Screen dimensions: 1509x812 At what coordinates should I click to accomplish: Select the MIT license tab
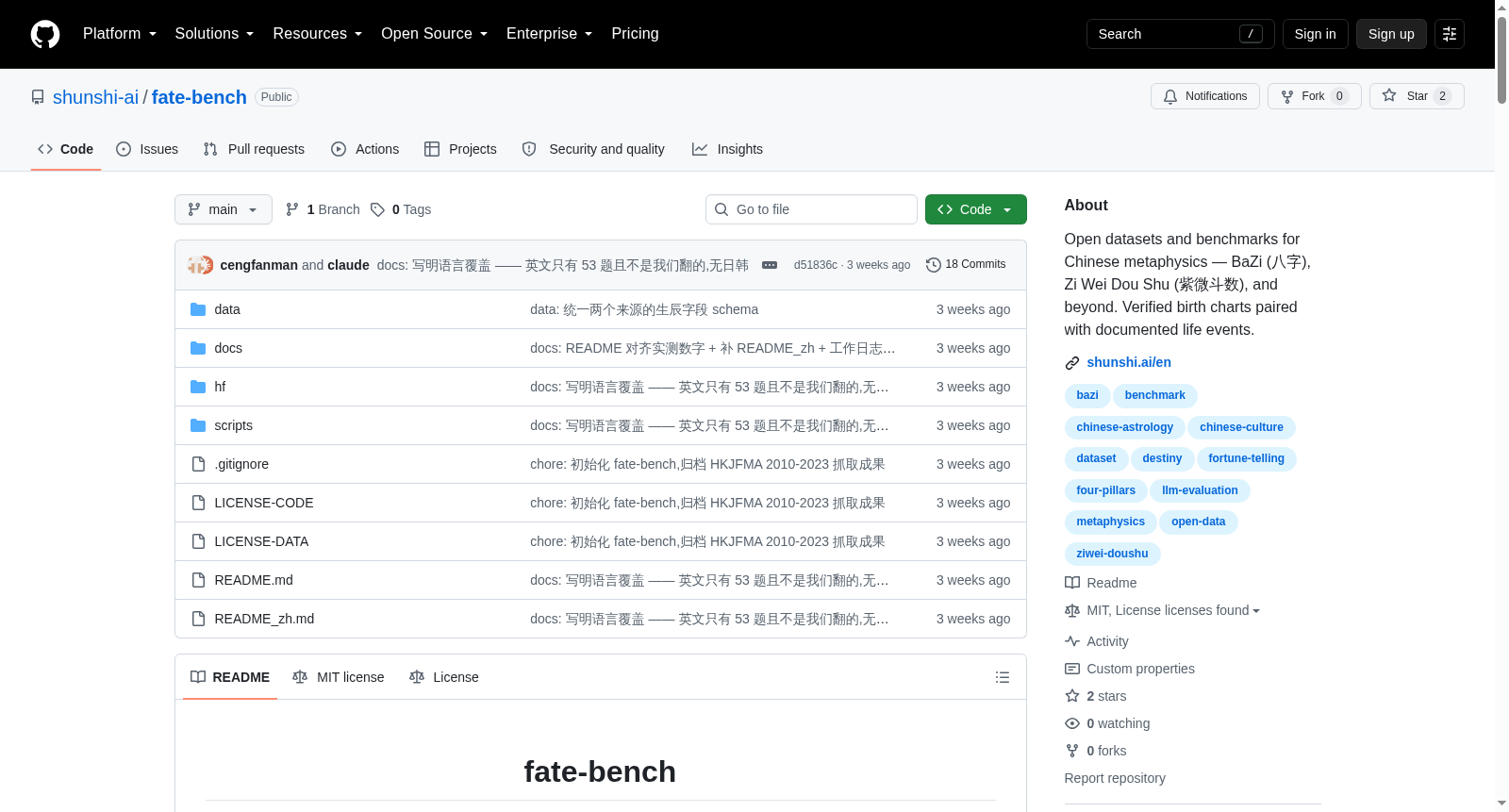pos(339,677)
